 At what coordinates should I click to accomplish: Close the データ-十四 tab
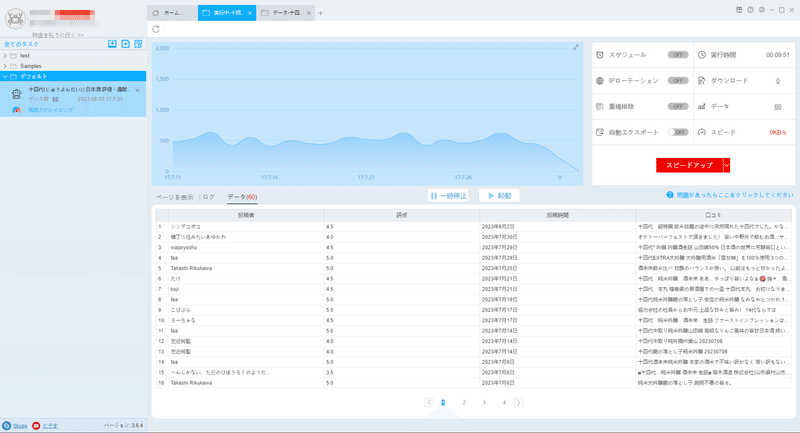(309, 13)
